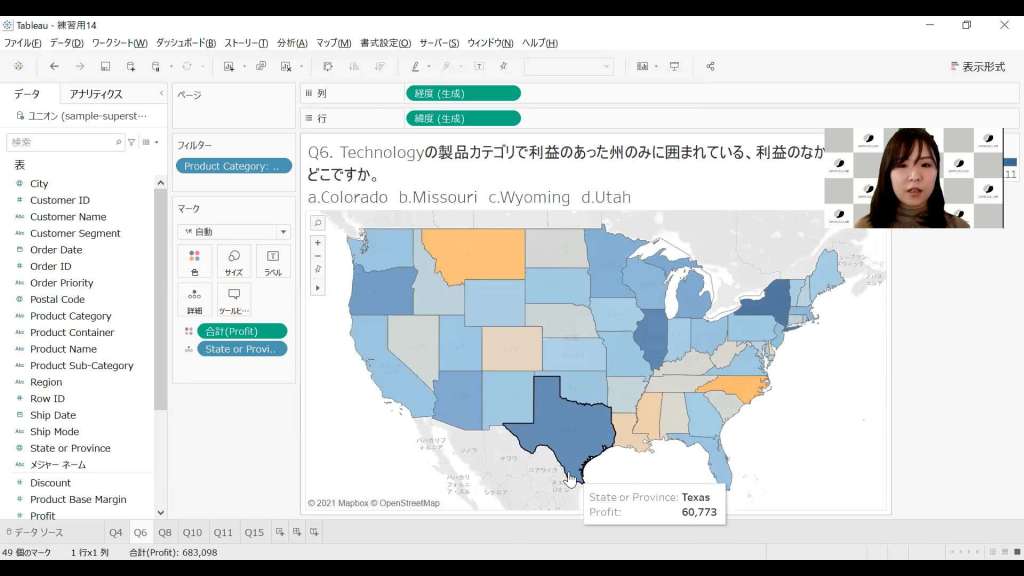This screenshot has height=576, width=1024.
Task: Click the 表示形式 Show Me button
Action: 978,67
